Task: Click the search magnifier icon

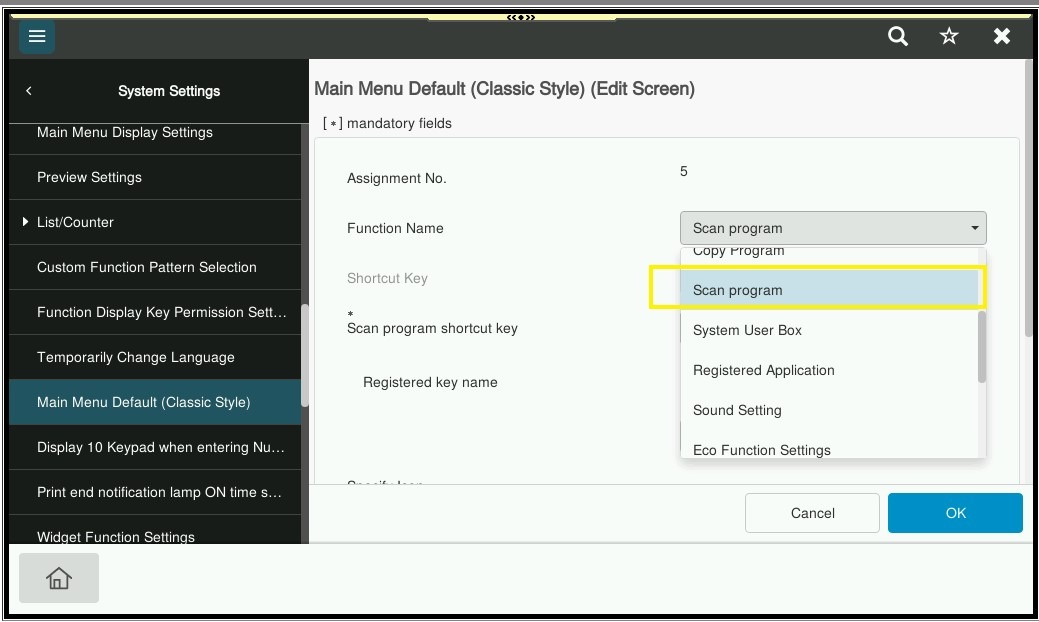Action: pos(898,37)
